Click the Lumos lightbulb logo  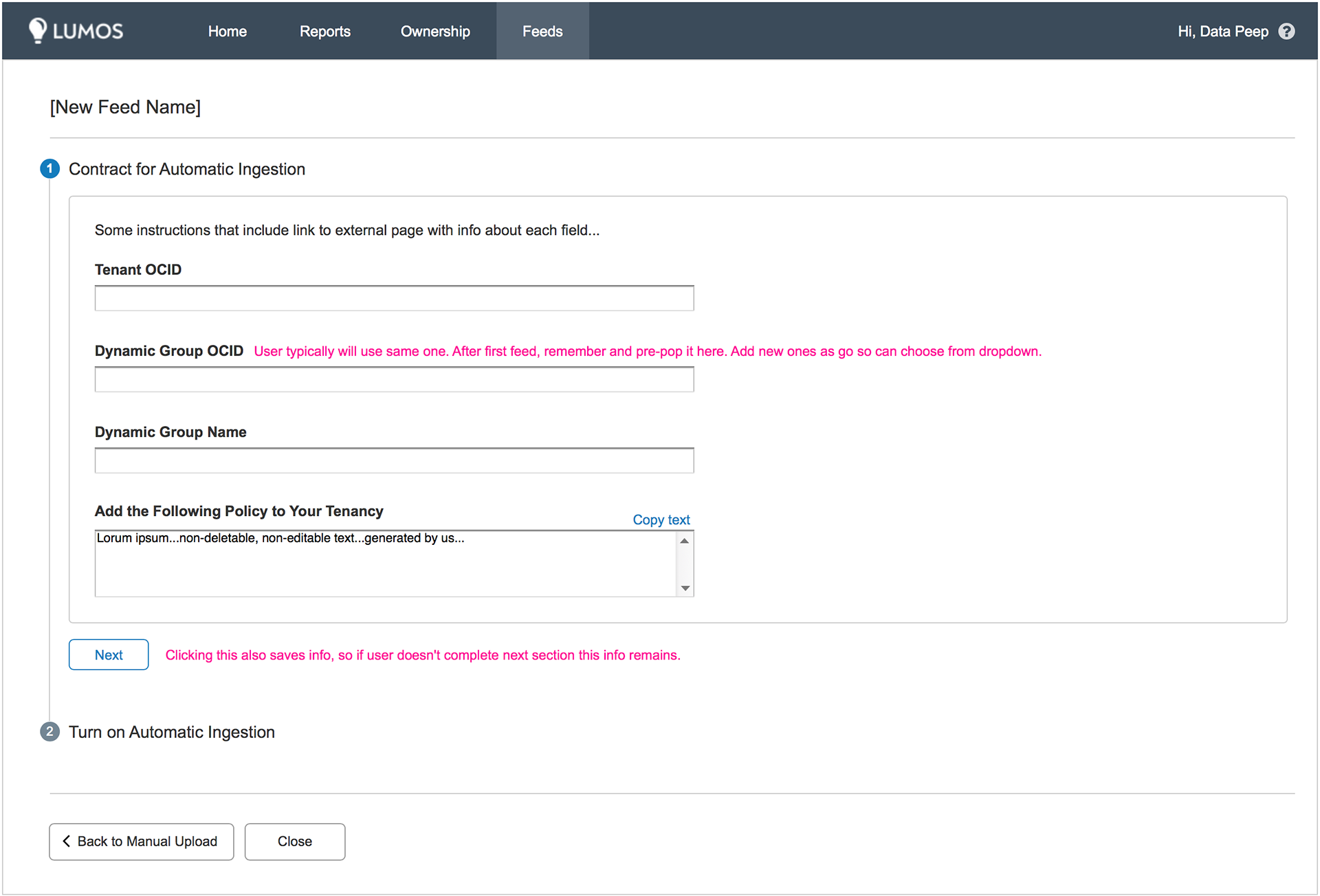[x=76, y=31]
